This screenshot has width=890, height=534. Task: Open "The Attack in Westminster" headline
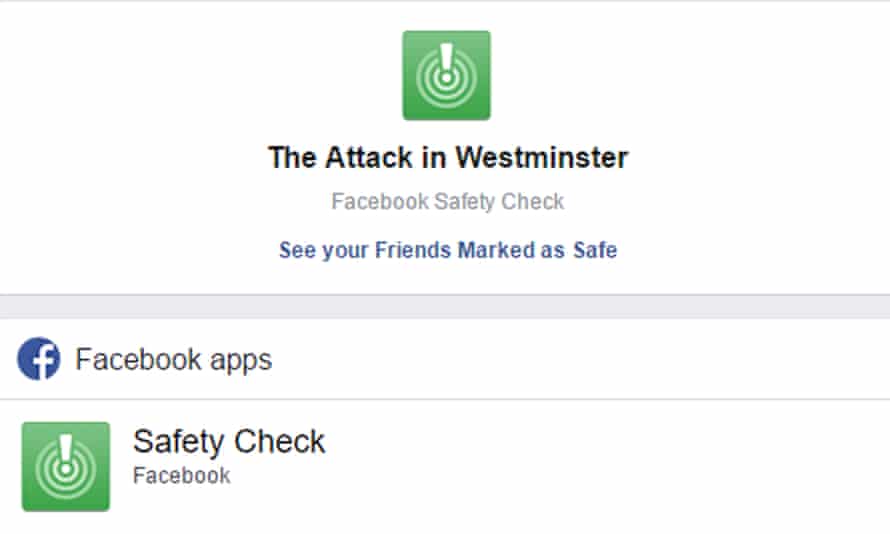[x=447, y=157]
